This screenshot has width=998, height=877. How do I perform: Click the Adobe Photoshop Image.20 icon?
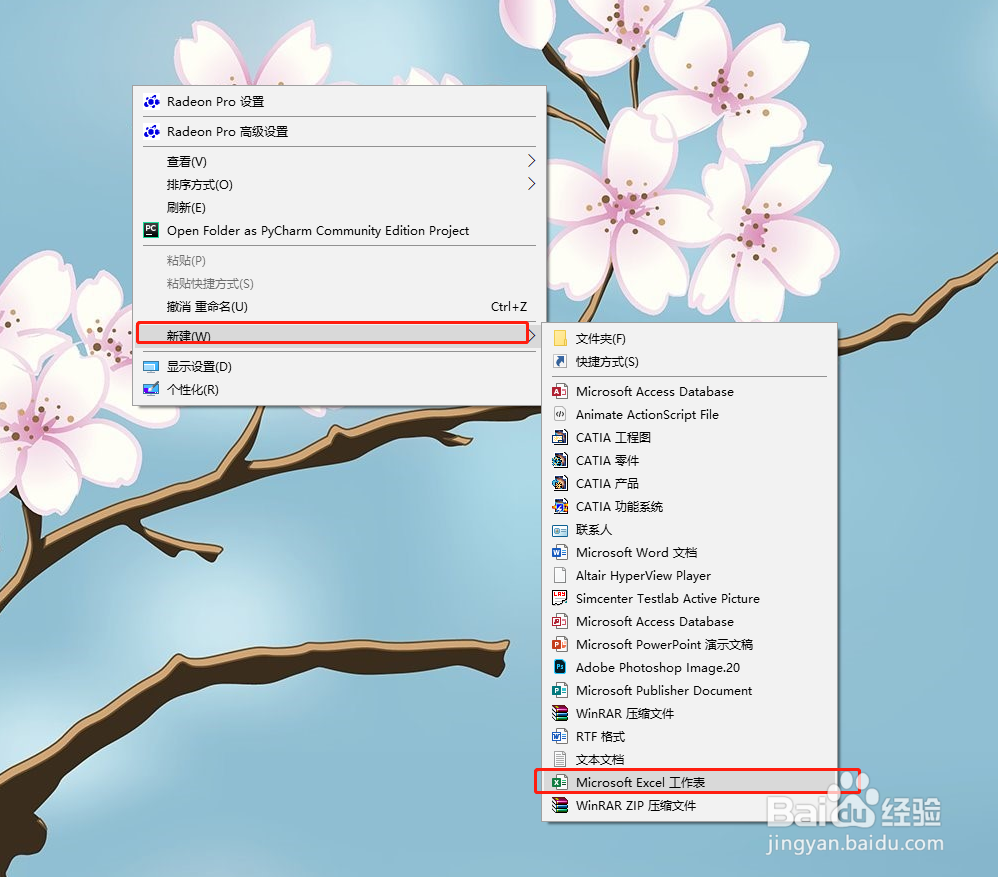coord(560,667)
